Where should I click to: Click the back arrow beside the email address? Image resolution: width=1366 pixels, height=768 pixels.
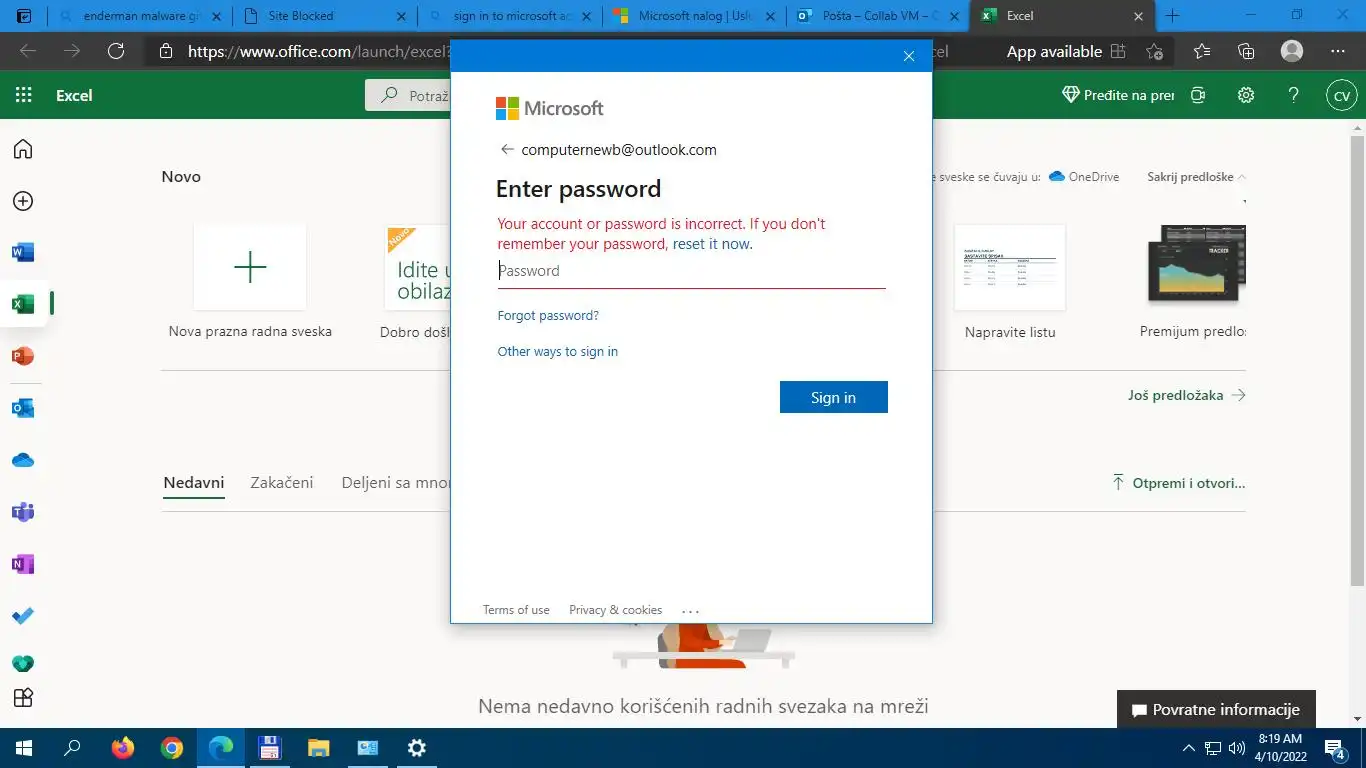pos(507,149)
